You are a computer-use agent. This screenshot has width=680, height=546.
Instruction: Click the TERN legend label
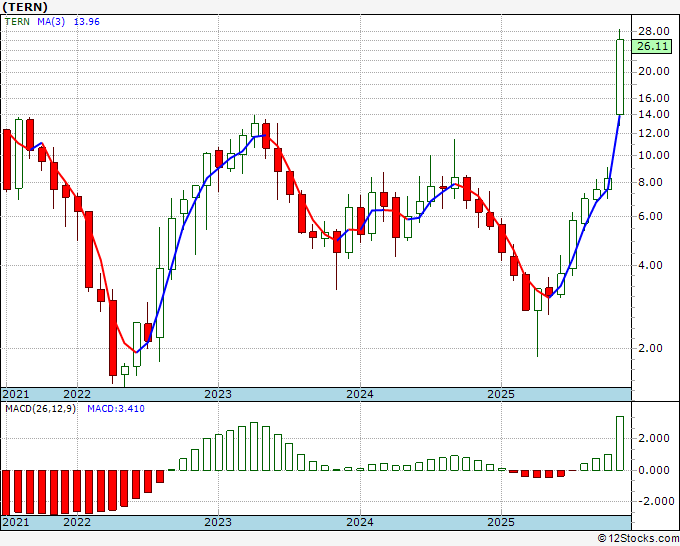17,21
